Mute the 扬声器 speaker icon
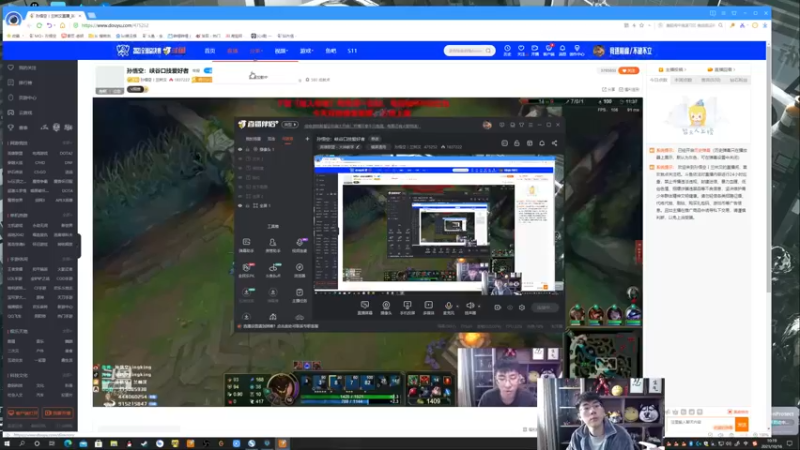Screen dimensions: 800x450 [470, 305]
